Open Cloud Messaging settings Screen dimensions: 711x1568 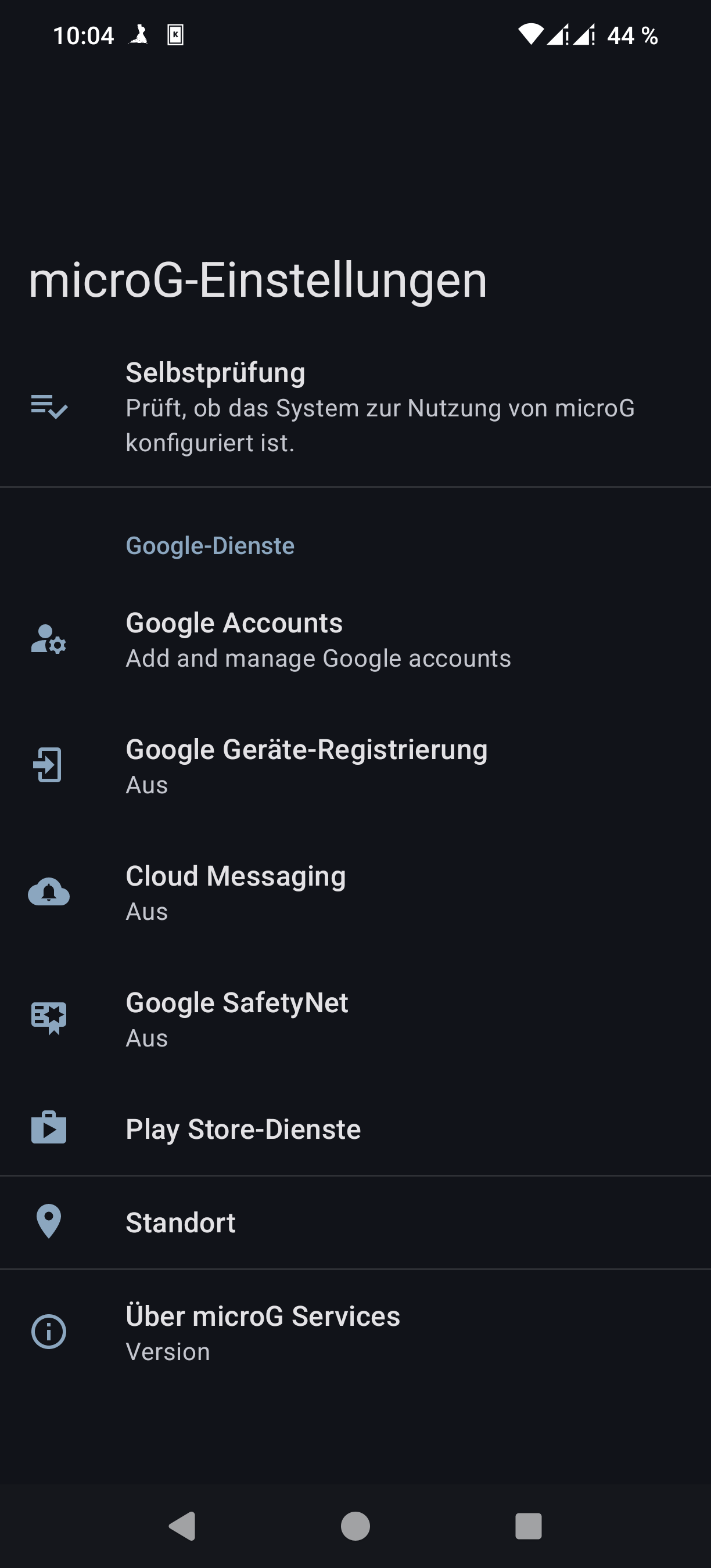[x=236, y=893]
